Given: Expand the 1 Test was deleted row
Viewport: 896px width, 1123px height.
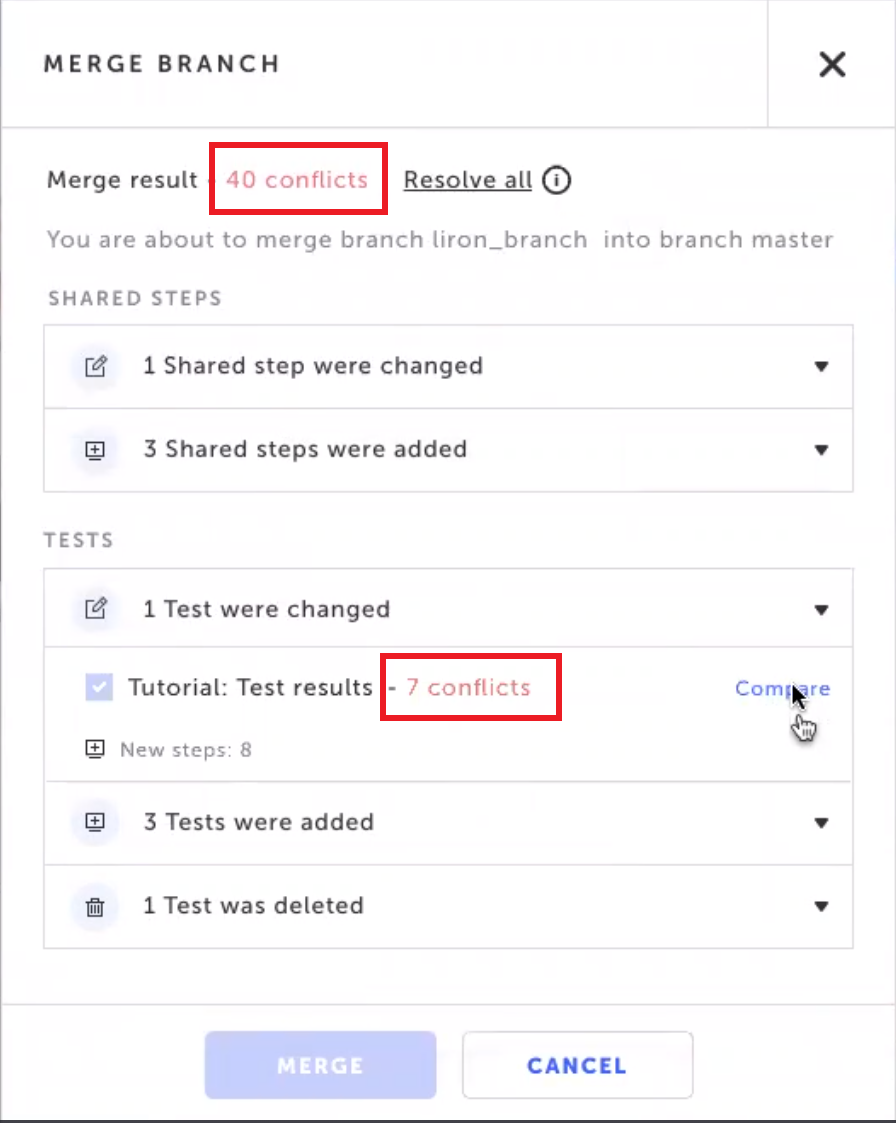Looking at the screenshot, I should point(821,906).
